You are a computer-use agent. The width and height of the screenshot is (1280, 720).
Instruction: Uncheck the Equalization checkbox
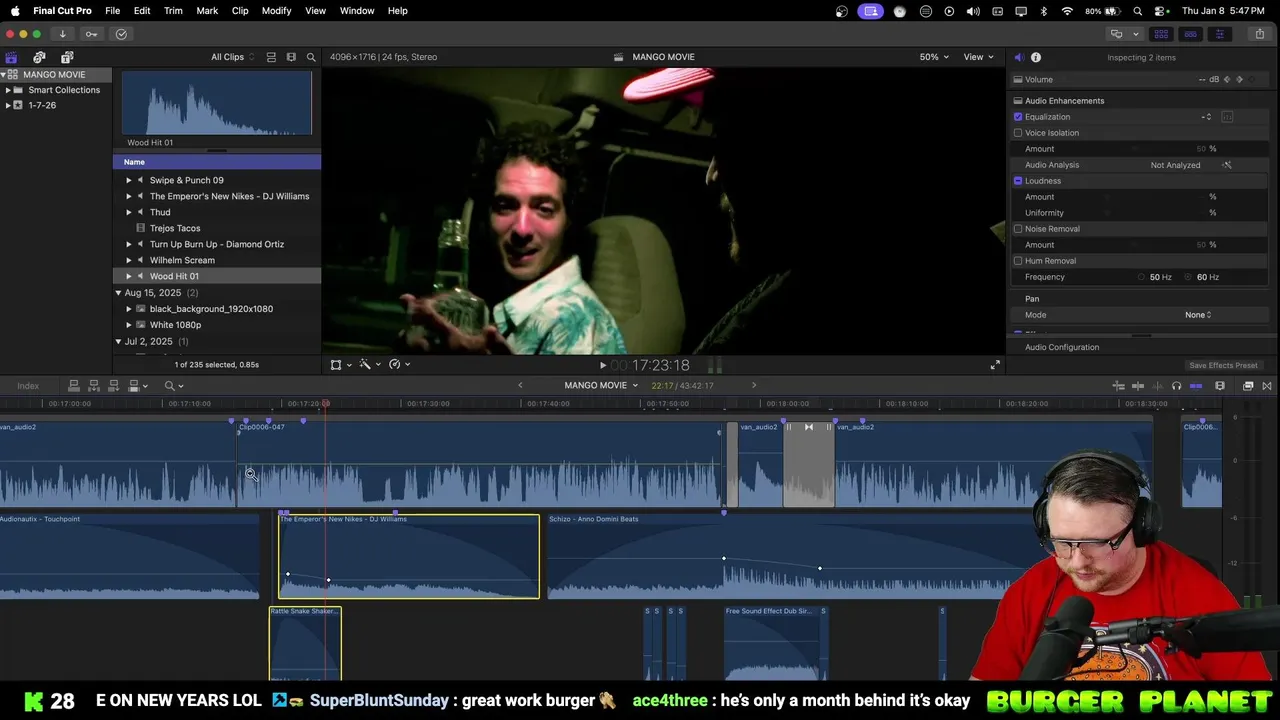pos(1018,117)
